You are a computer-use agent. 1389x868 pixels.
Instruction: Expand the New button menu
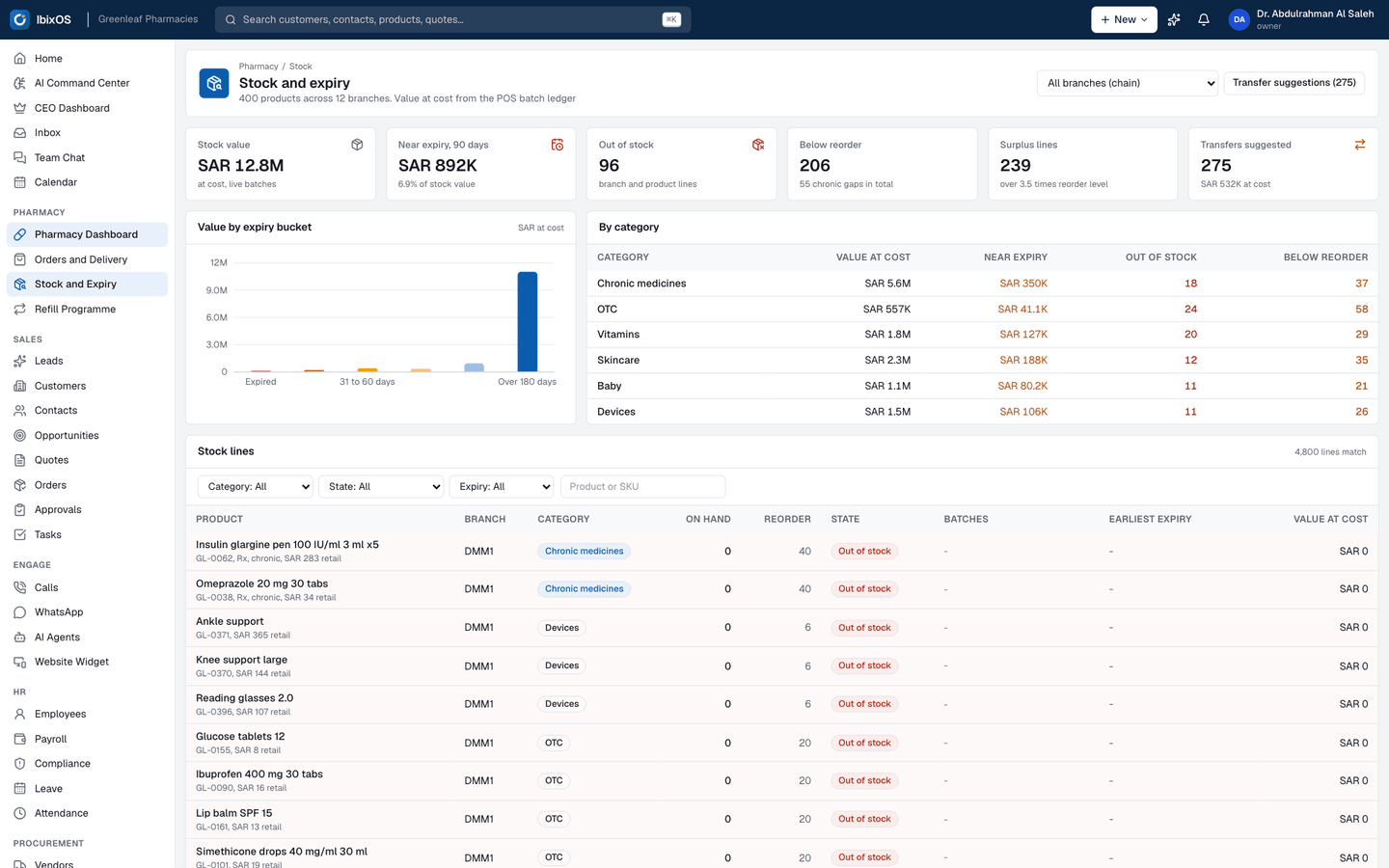[1124, 19]
